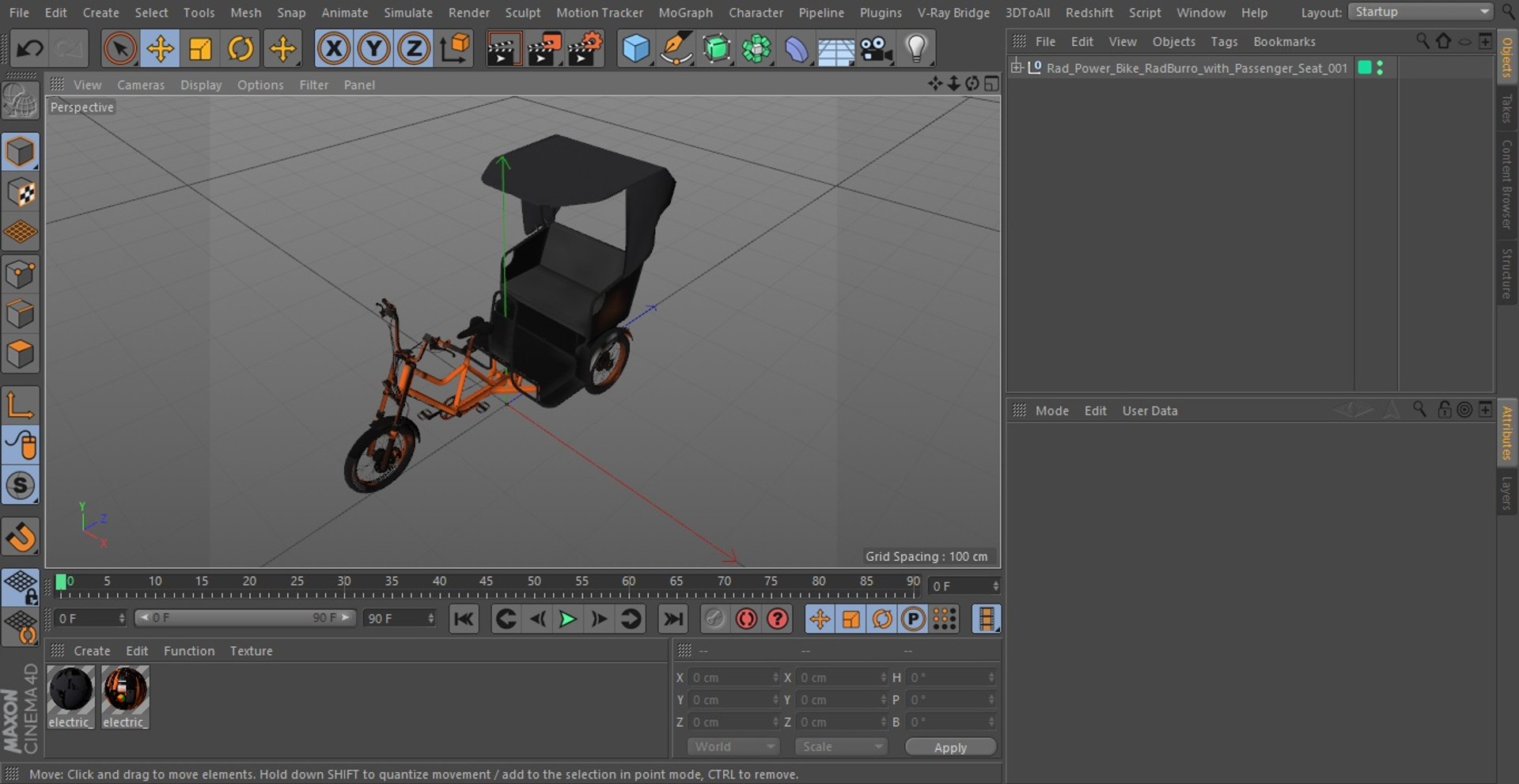Toggle Y axis lock

tap(373, 49)
